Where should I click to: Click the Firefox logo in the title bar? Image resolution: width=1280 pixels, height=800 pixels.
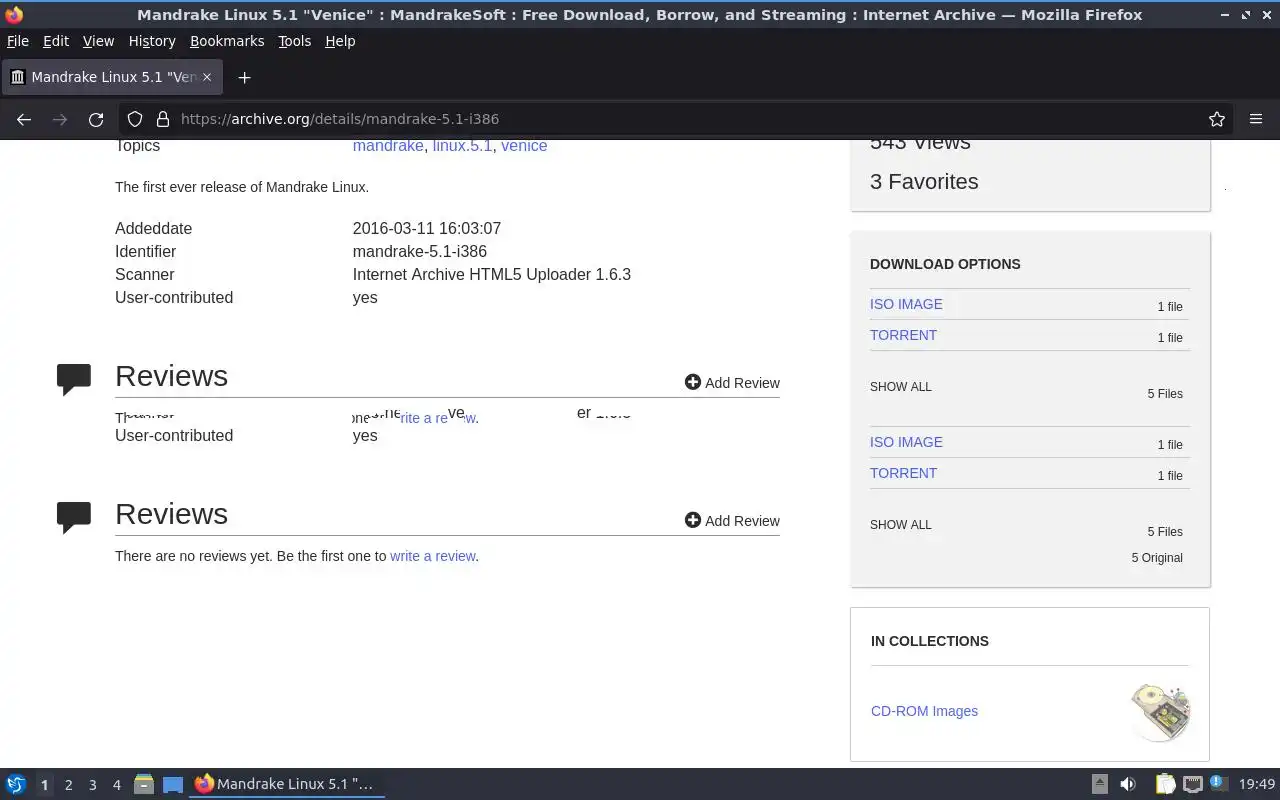point(13,14)
